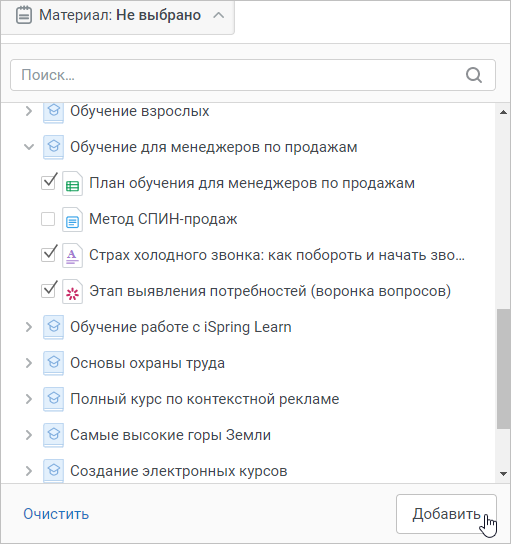
Task: Select the Создание электронных курсов item
Action: pyautogui.click(x=179, y=471)
